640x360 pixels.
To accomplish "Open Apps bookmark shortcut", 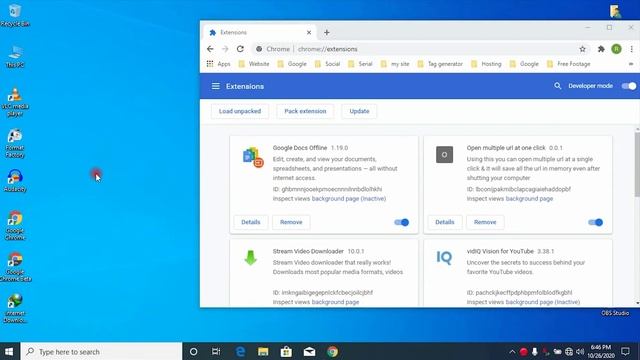I will (218, 64).
